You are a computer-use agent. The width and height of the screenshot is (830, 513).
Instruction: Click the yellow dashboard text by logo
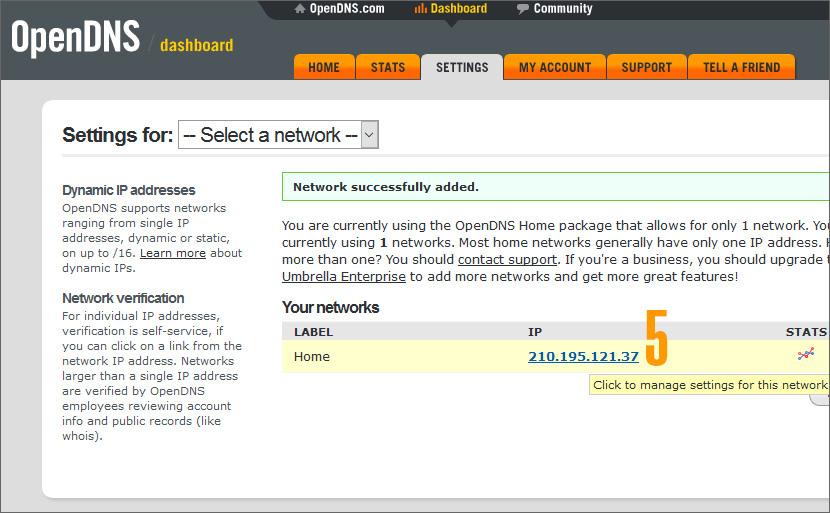tap(196, 46)
